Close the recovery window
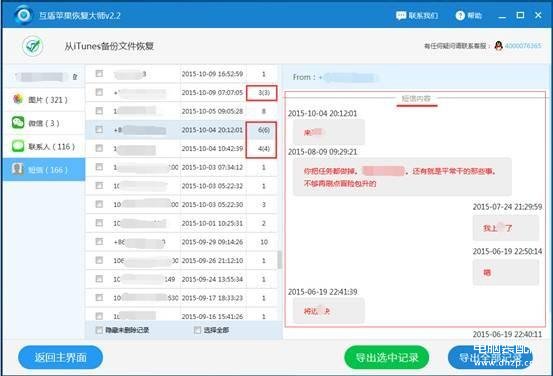This screenshot has height=376, width=553. 538,15
